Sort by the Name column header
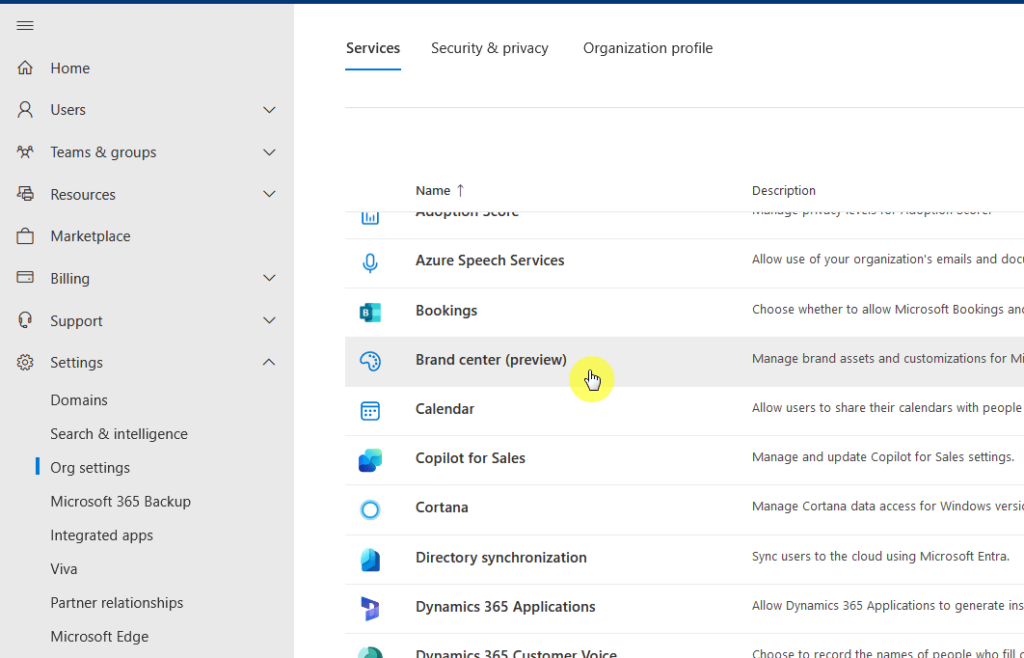Screen dimensions: 1024x658 (x=433, y=190)
